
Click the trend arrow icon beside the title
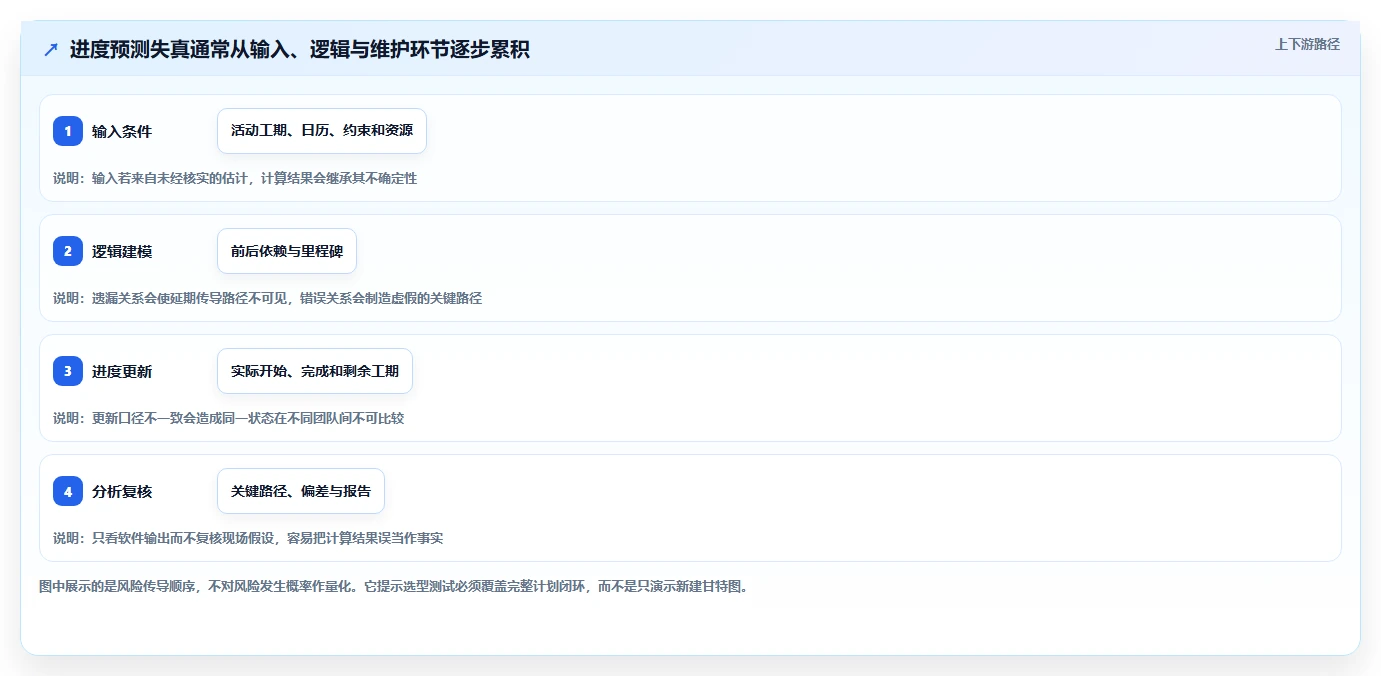(51, 49)
